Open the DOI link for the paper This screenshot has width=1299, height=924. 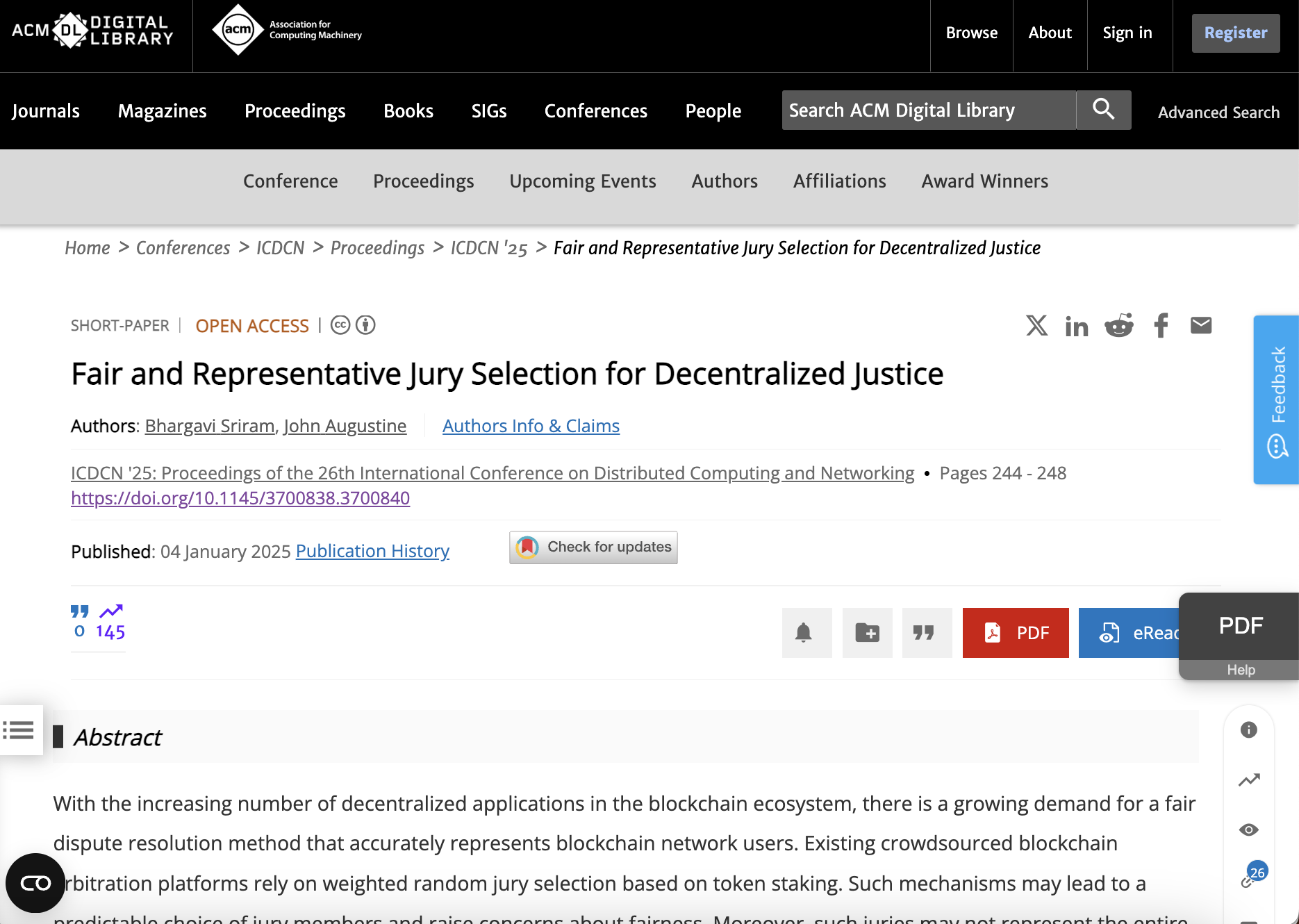point(240,498)
